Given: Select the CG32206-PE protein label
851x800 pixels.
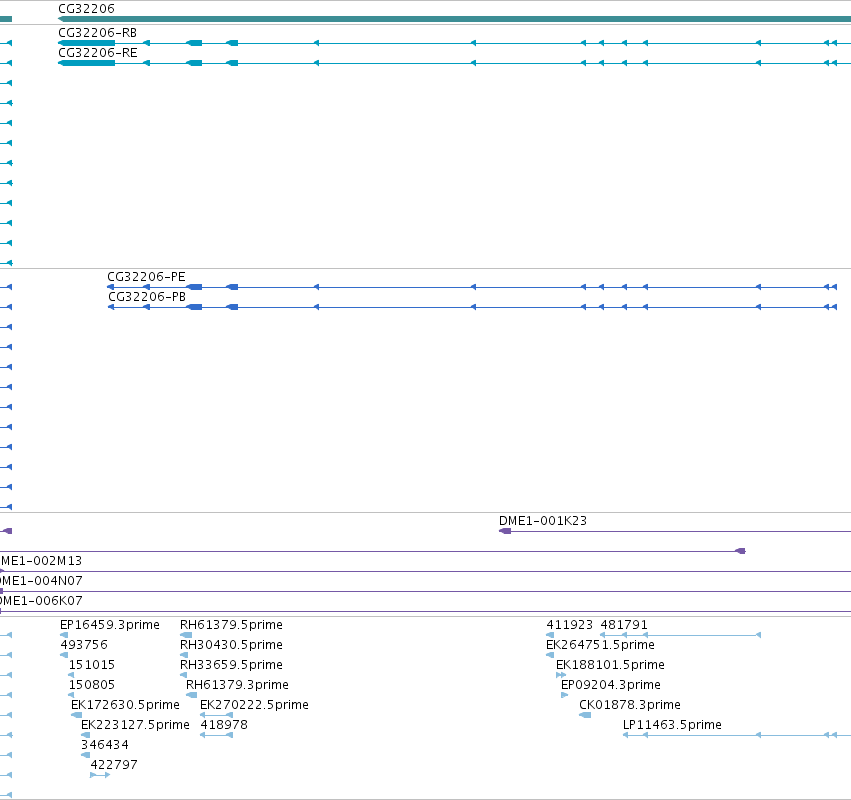Looking at the screenshot, I should (146, 277).
